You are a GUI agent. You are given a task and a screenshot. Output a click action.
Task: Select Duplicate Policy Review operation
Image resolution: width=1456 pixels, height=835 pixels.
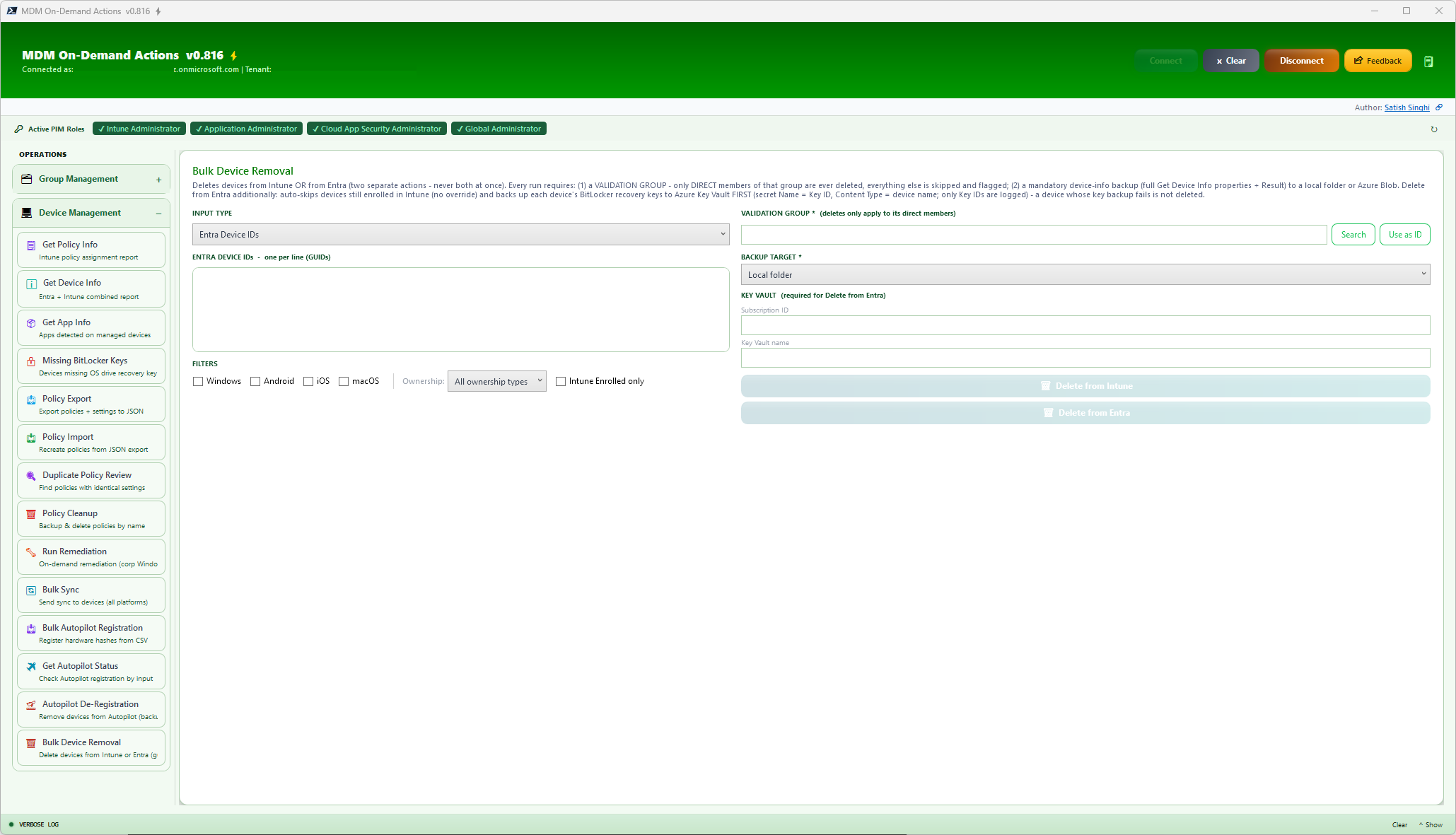(91, 481)
